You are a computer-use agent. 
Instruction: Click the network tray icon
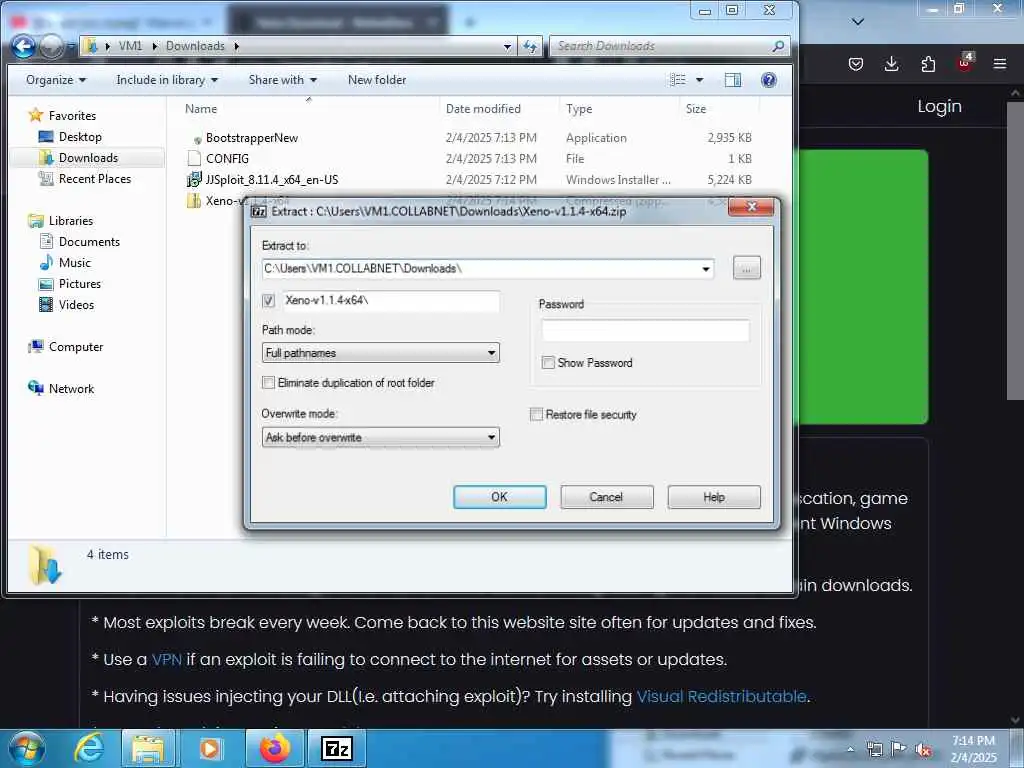874,749
